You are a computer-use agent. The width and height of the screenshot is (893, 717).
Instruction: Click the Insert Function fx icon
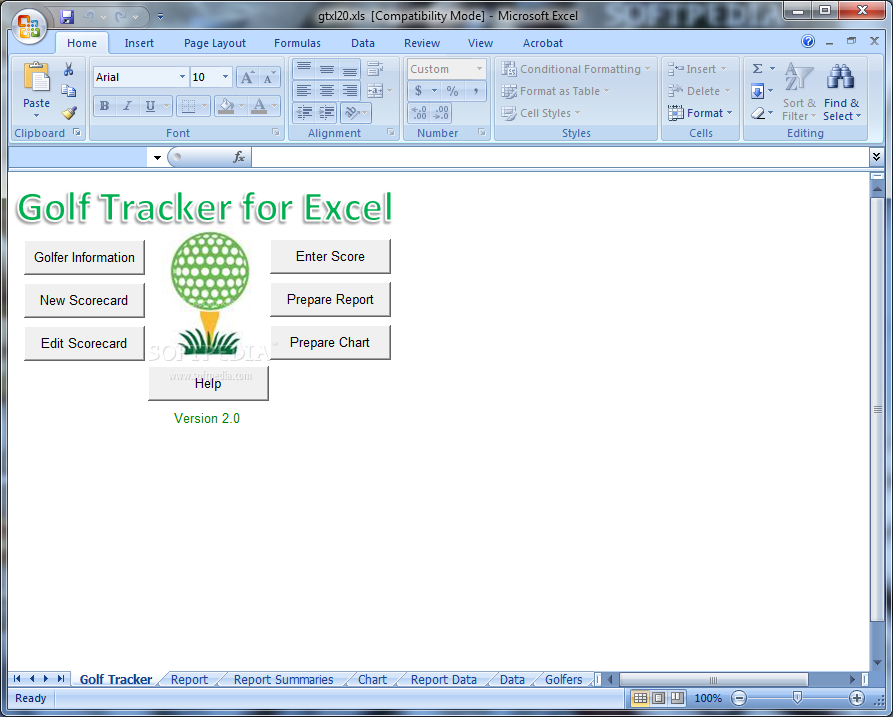coord(239,157)
